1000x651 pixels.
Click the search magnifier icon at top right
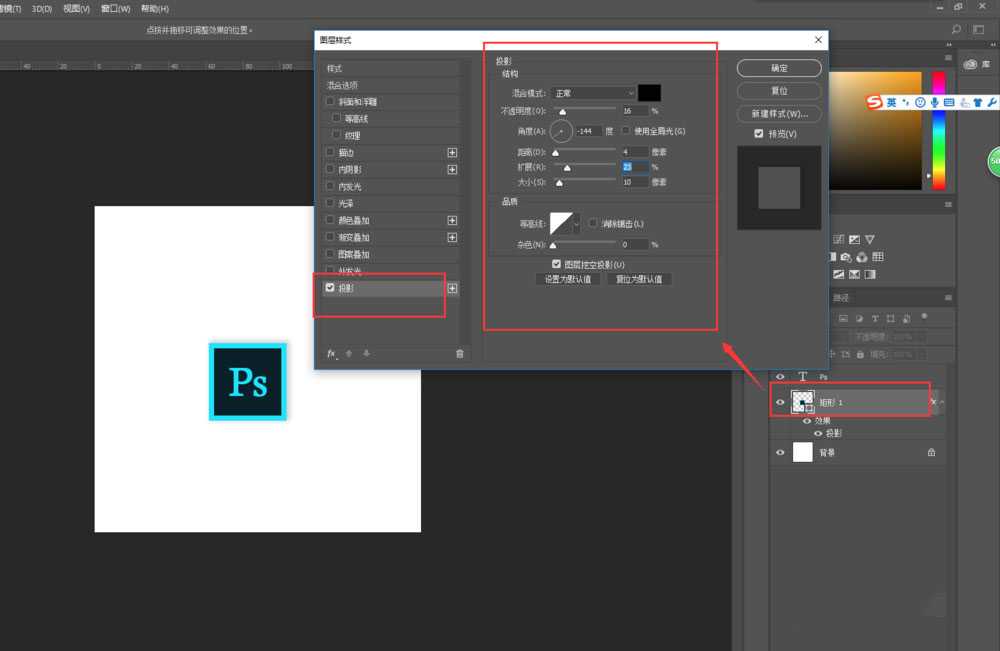click(956, 30)
